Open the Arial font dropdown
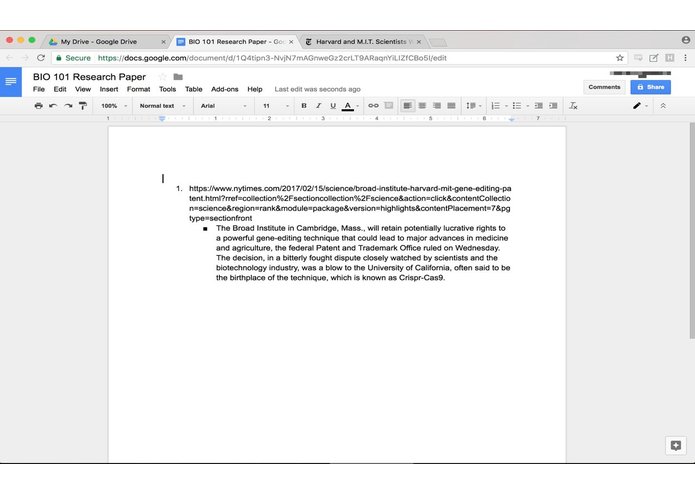The image size is (695, 494). [223, 106]
